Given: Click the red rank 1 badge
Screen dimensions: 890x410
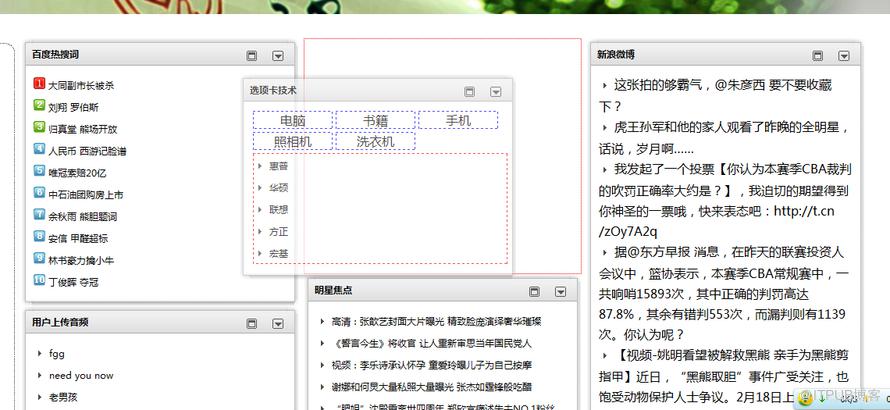Looking at the screenshot, I should click(x=39, y=83).
